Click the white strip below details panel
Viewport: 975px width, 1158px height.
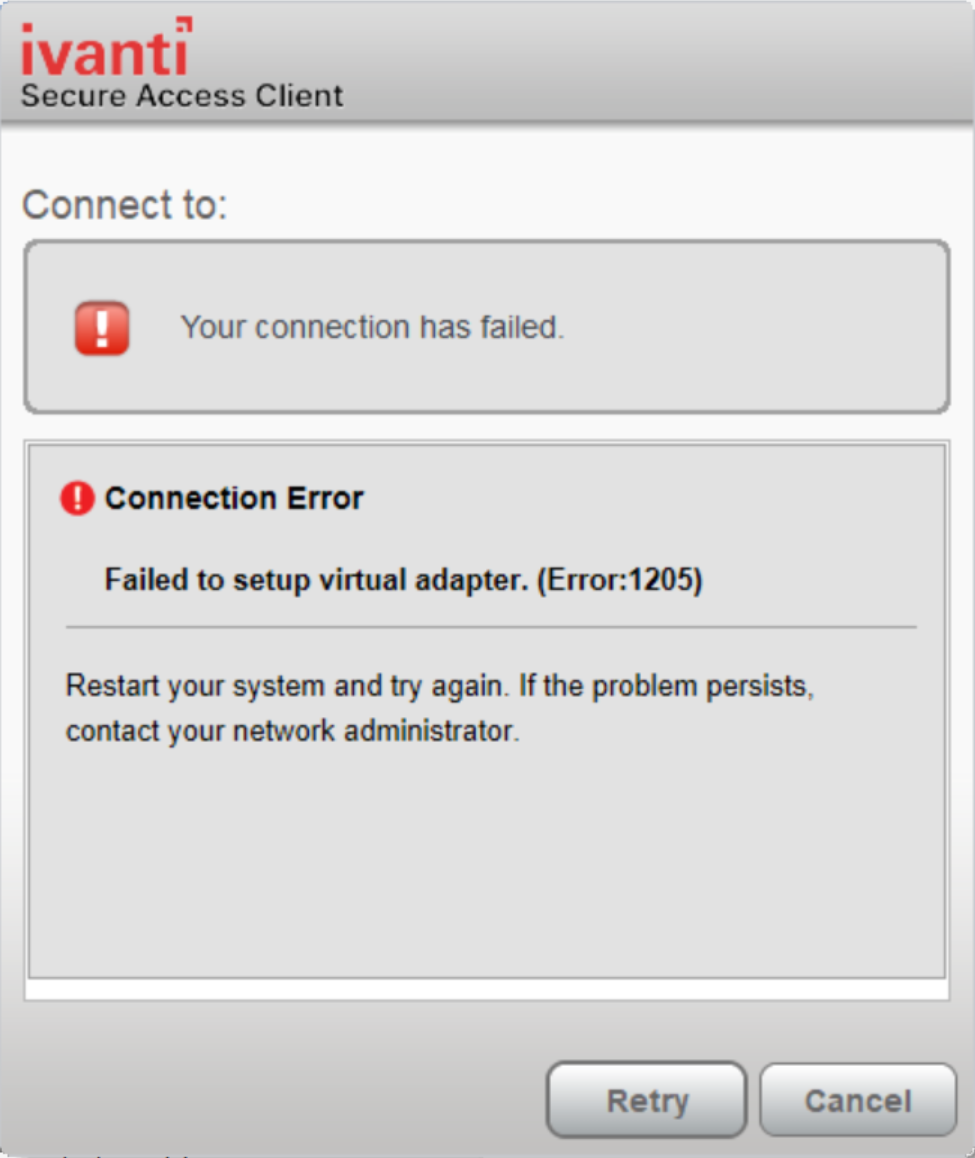(486, 989)
